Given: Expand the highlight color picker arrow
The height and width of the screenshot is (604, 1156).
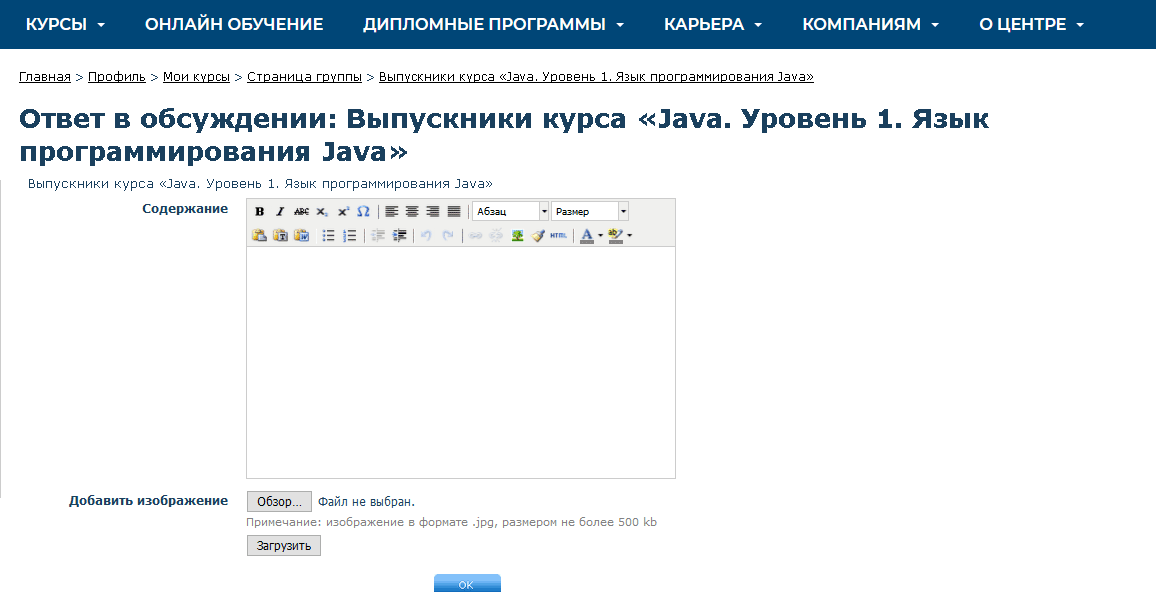Looking at the screenshot, I should pos(630,235).
